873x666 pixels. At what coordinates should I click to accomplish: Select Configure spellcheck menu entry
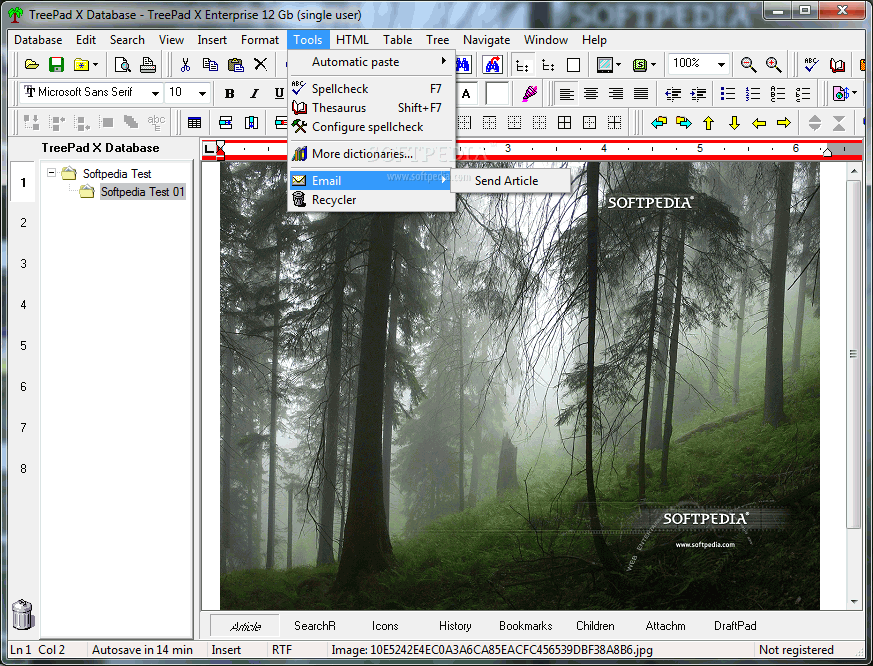coord(371,127)
